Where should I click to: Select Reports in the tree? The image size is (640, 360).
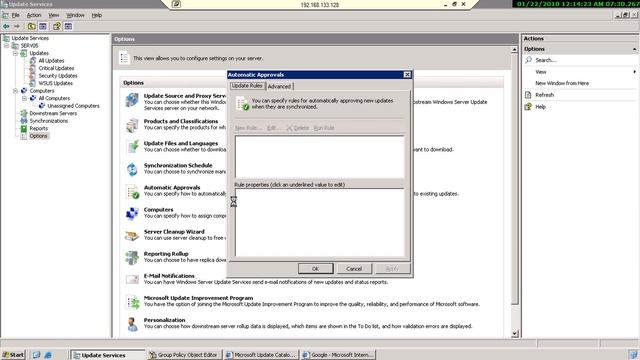39,128
